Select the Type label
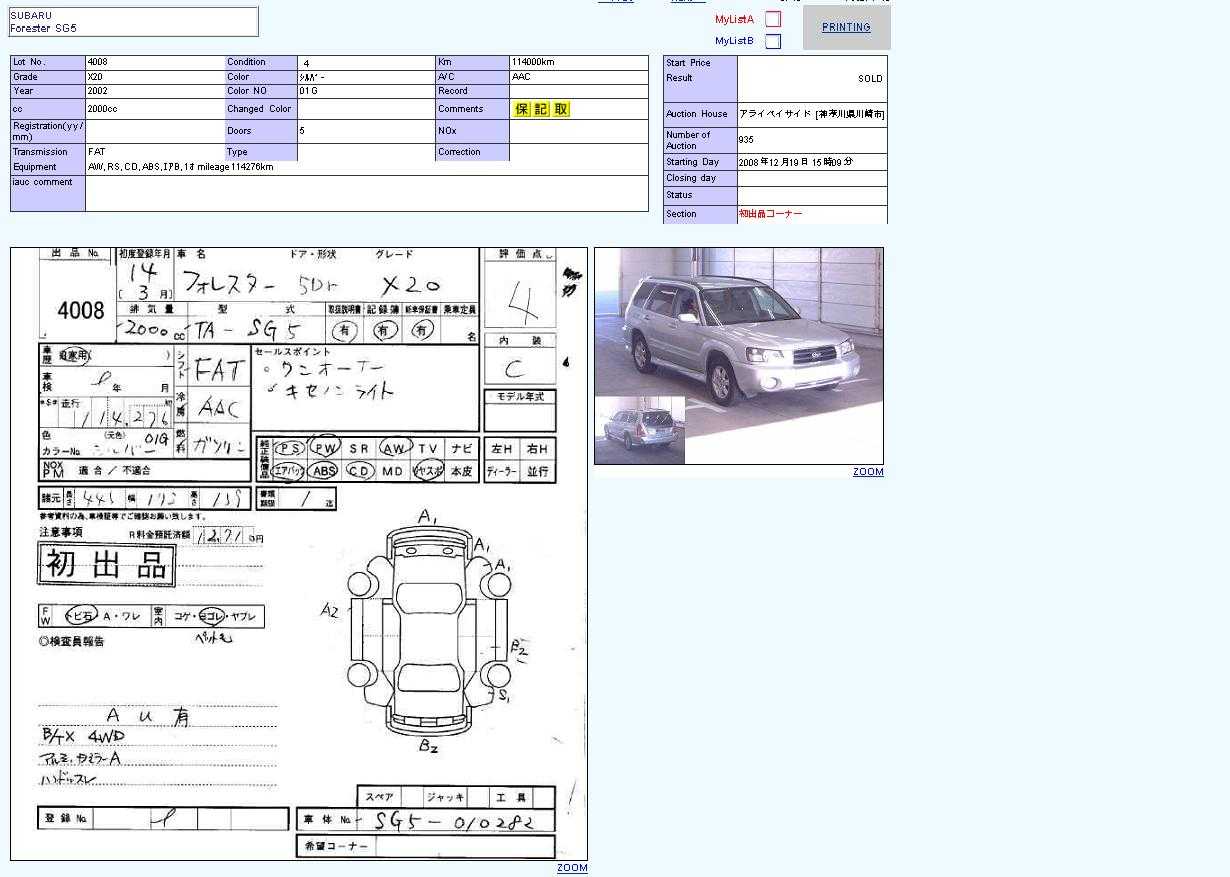This screenshot has height=877, width=1230. 237,152
